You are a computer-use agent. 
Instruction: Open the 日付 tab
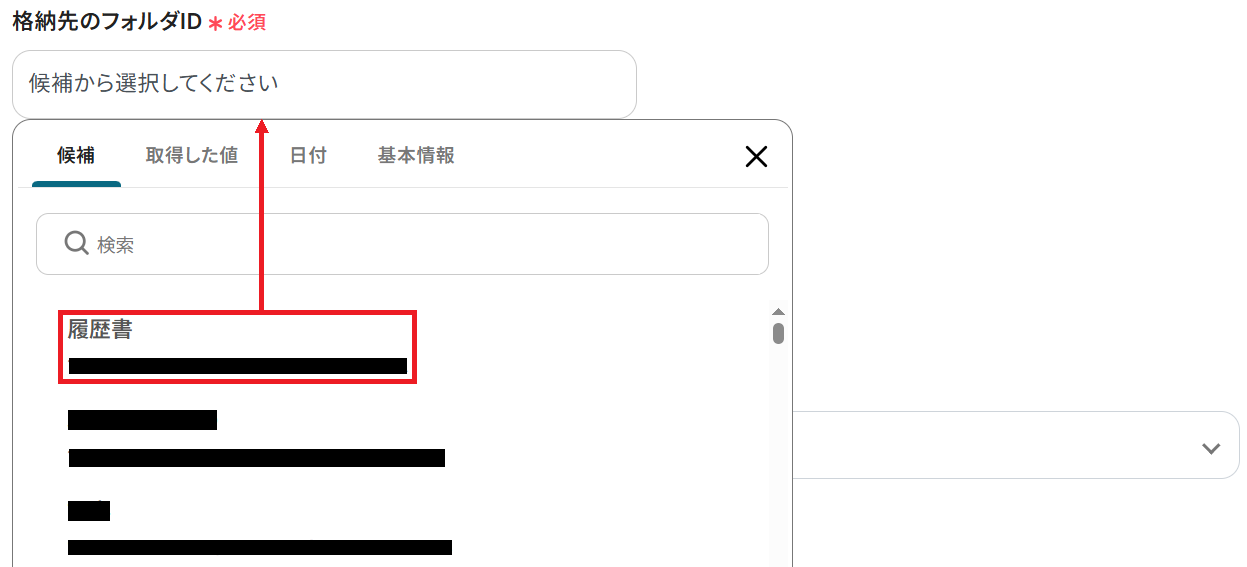[x=308, y=155]
